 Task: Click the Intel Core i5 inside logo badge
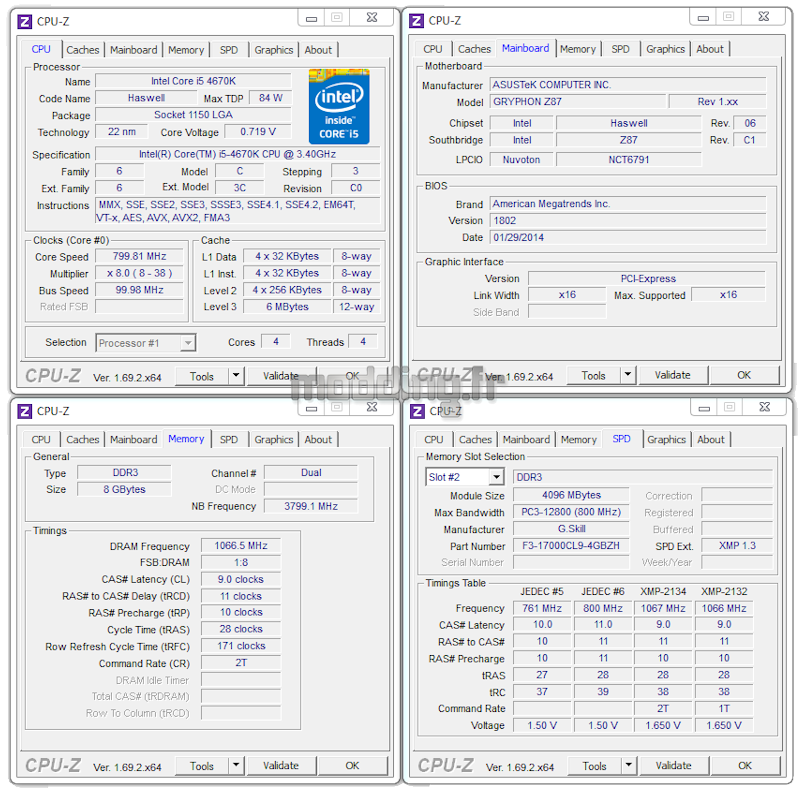[x=339, y=107]
